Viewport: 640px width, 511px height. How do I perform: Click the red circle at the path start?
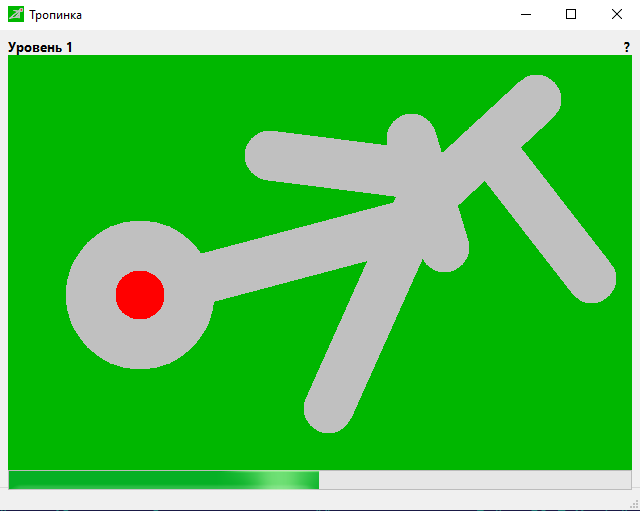tap(140, 295)
